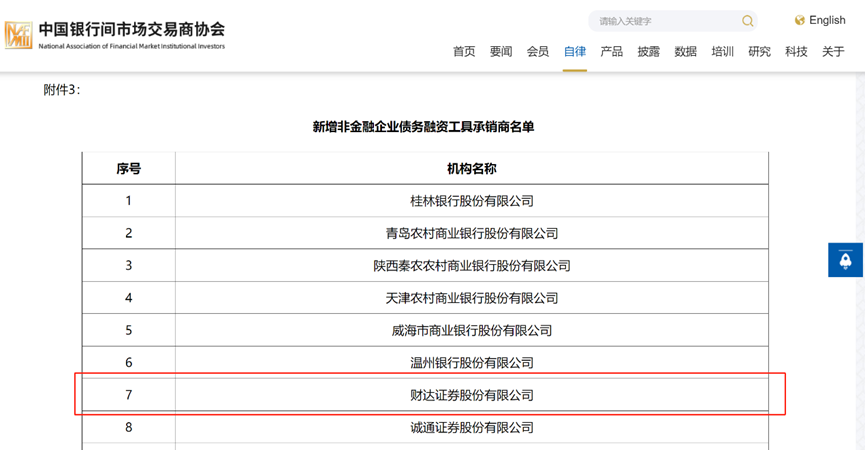Open the 会员 menu item

[x=538, y=51]
